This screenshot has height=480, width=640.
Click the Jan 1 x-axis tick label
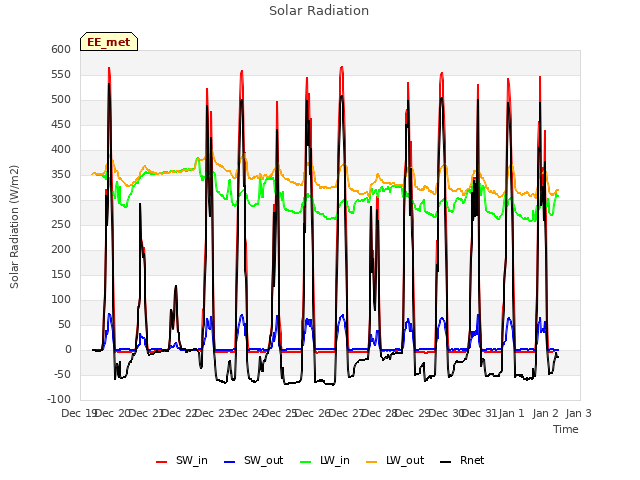[512, 413]
